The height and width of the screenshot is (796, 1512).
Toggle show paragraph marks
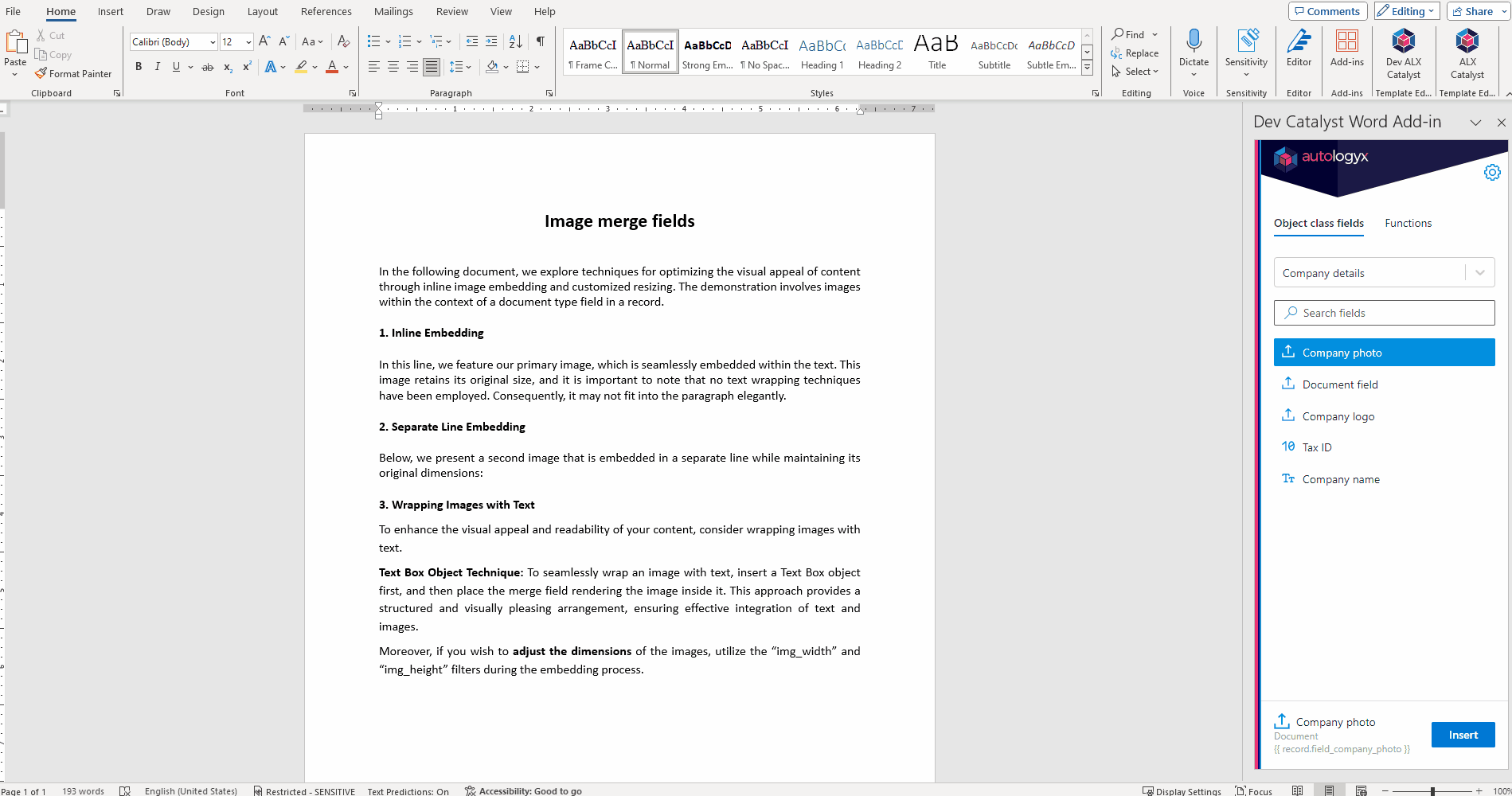pos(541,41)
